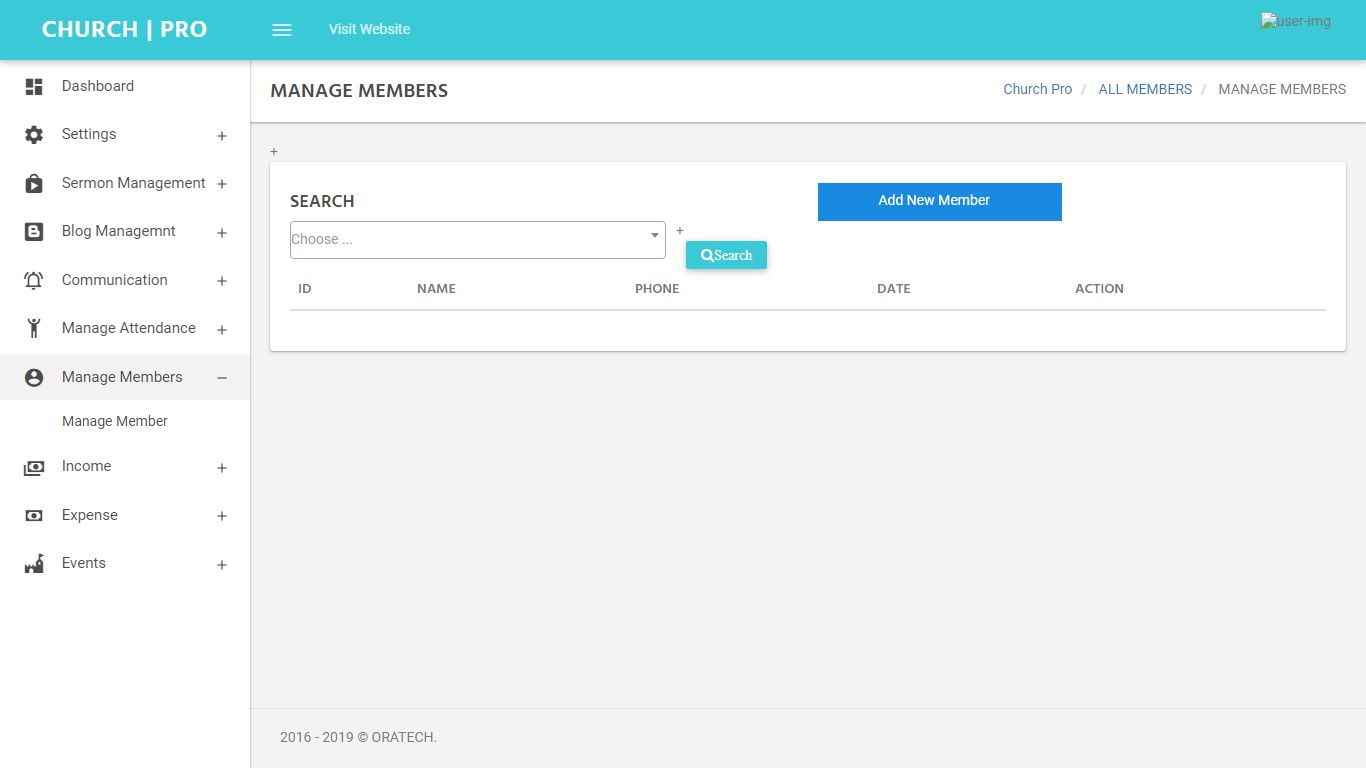This screenshot has width=1366, height=768.
Task: Select the Expense menu label
Action: 90,515
